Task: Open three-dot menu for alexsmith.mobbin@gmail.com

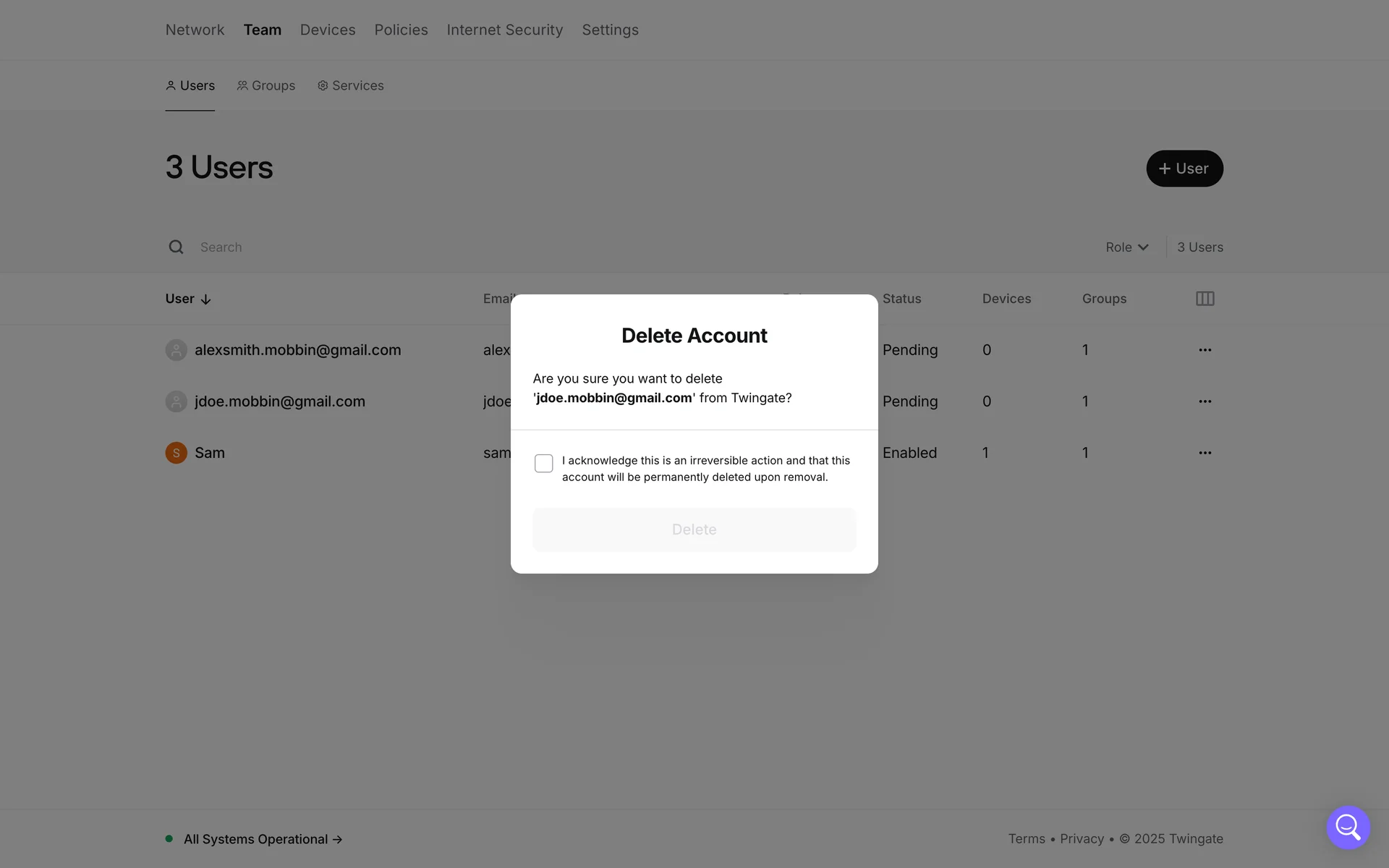Action: (1205, 350)
